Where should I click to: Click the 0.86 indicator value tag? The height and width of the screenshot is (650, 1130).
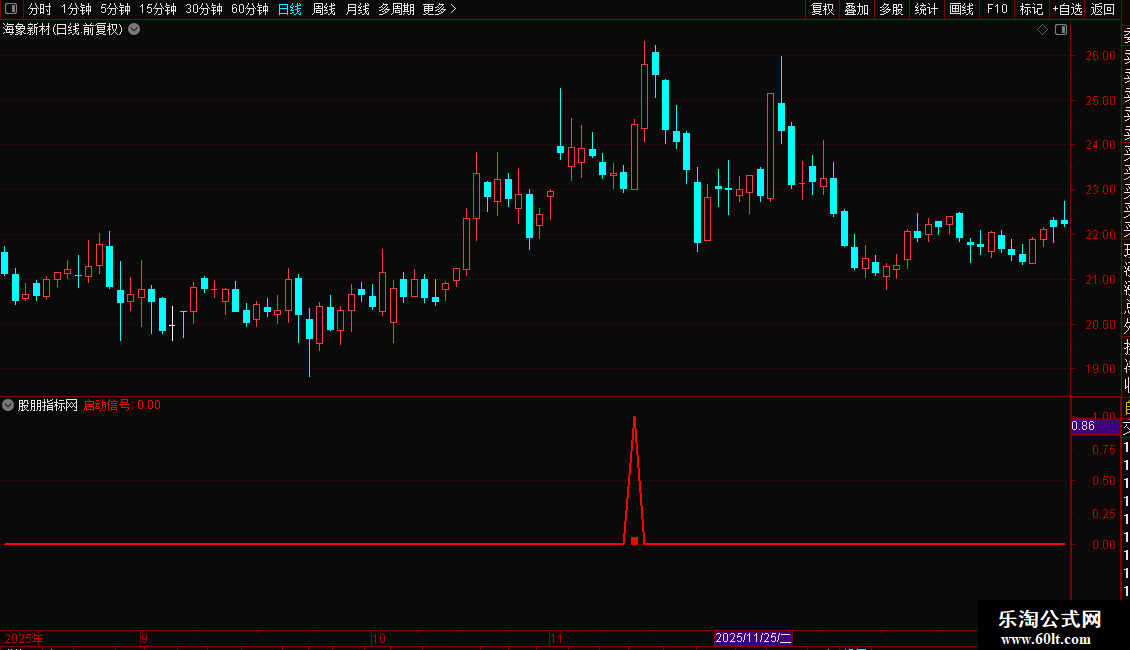(1095, 426)
